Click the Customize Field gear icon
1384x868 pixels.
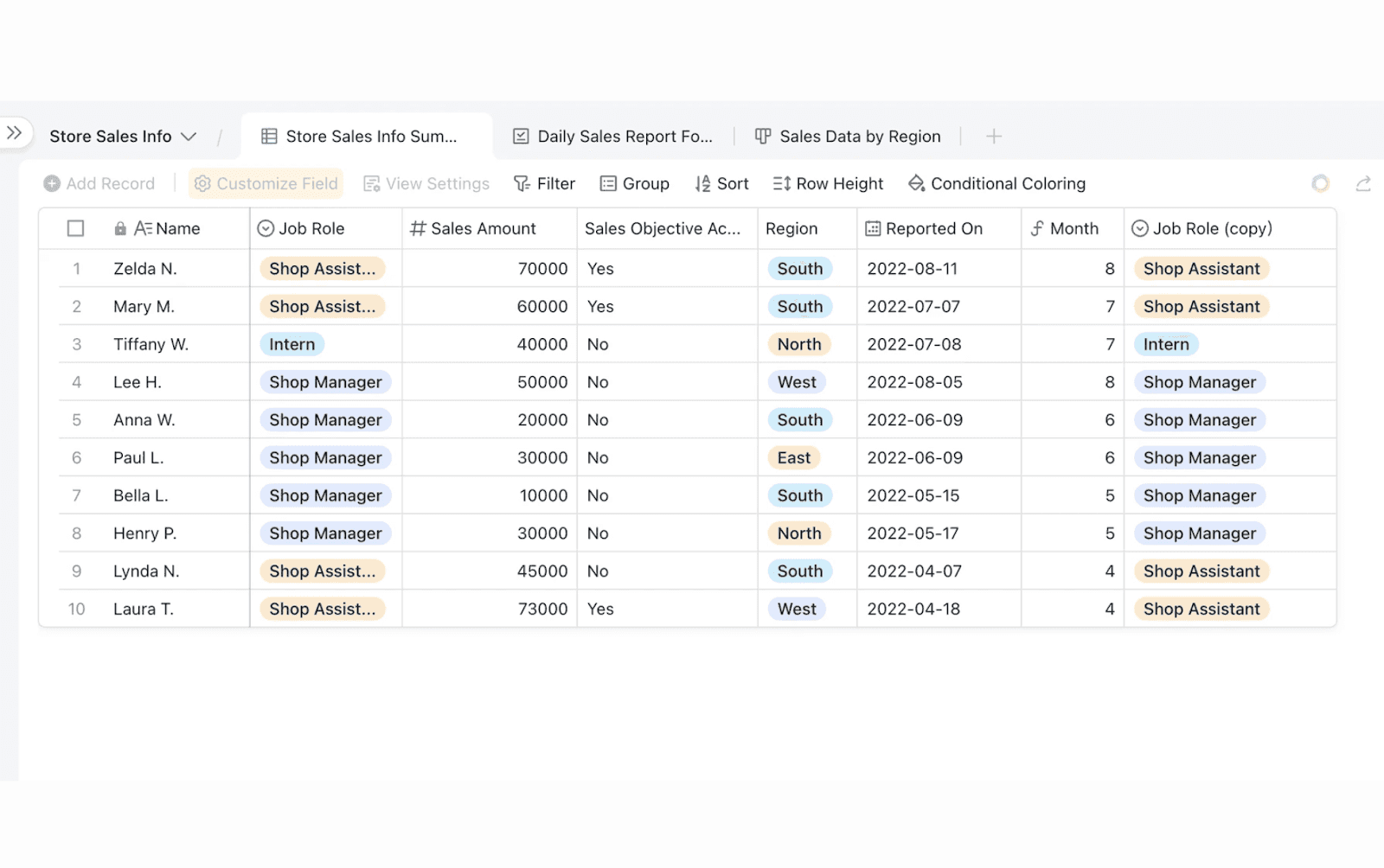coord(202,183)
